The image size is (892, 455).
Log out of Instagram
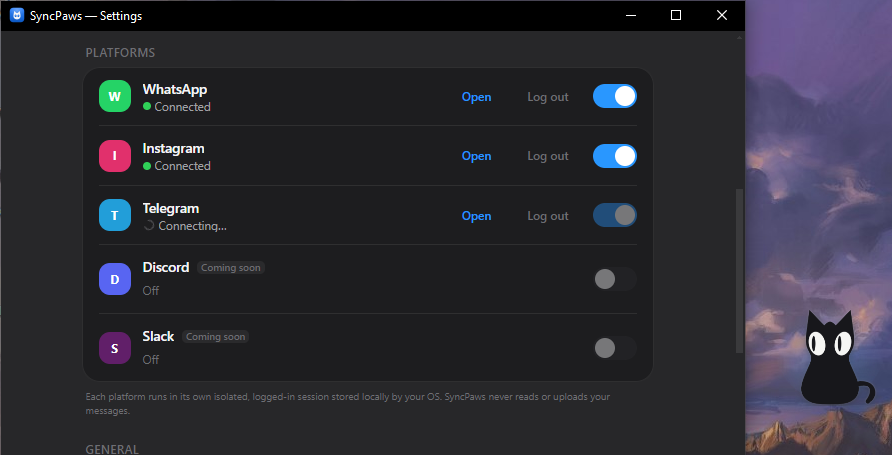(x=548, y=156)
